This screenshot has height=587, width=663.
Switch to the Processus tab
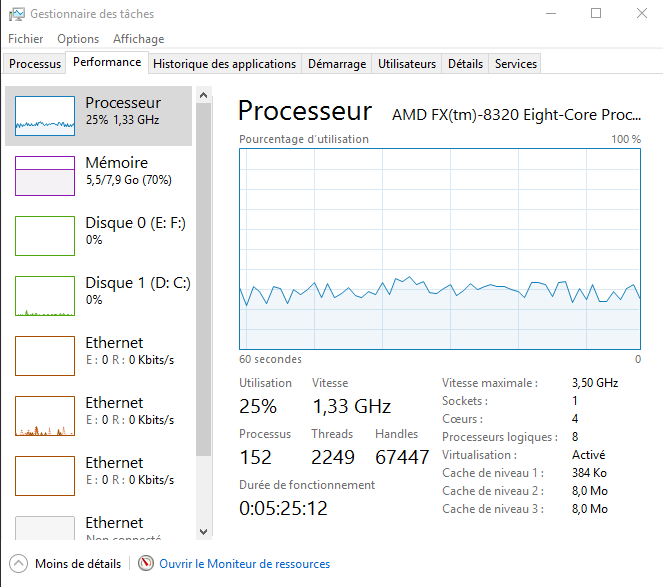point(35,64)
